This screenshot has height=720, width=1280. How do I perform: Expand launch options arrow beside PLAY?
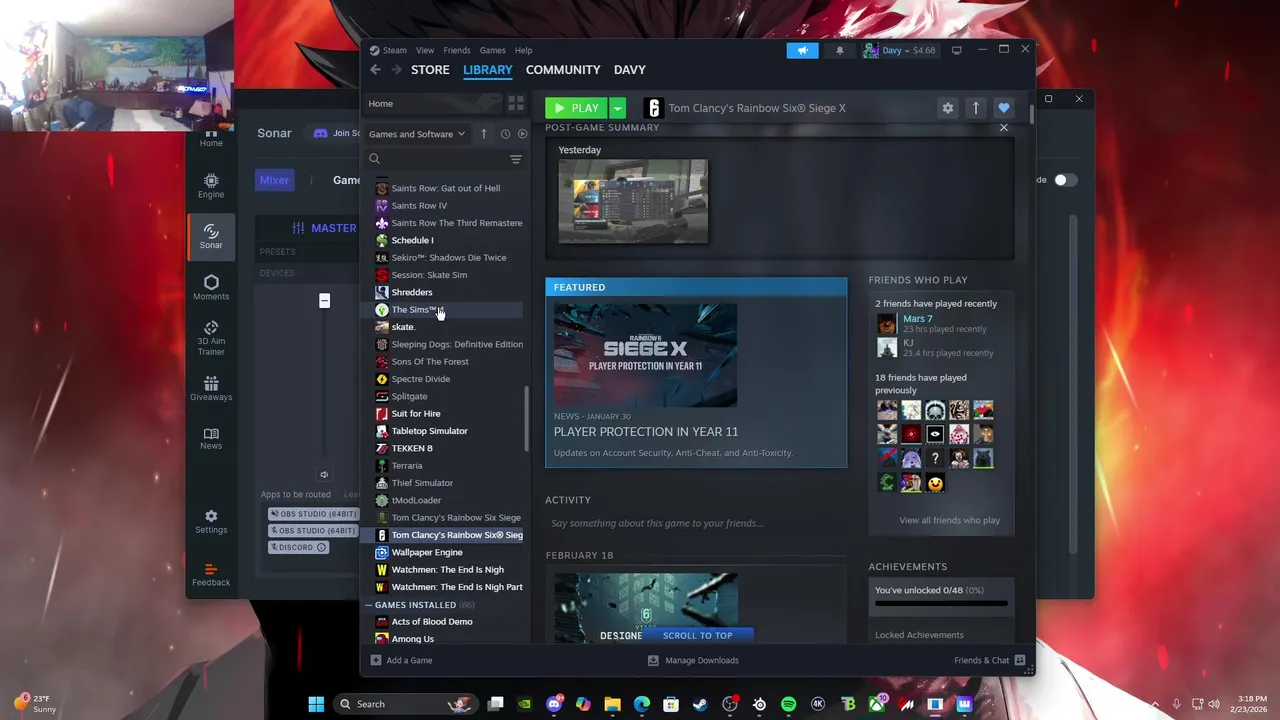pos(618,108)
